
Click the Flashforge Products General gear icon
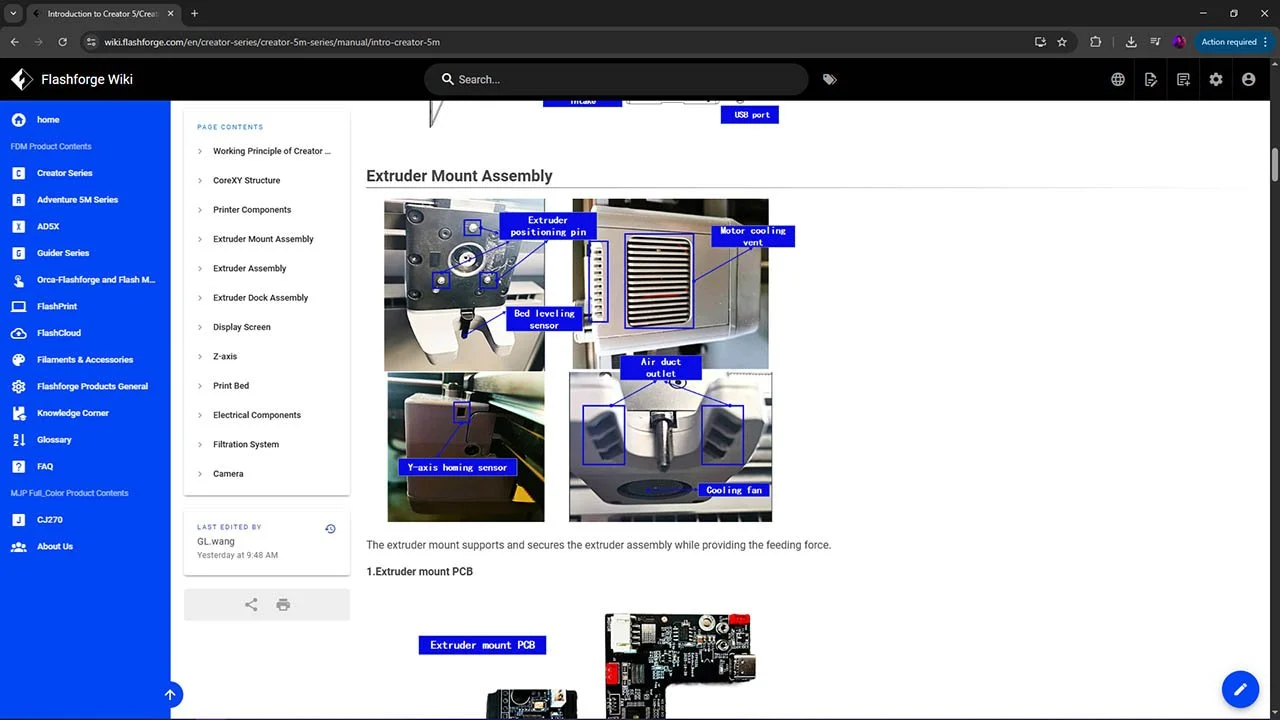18,386
